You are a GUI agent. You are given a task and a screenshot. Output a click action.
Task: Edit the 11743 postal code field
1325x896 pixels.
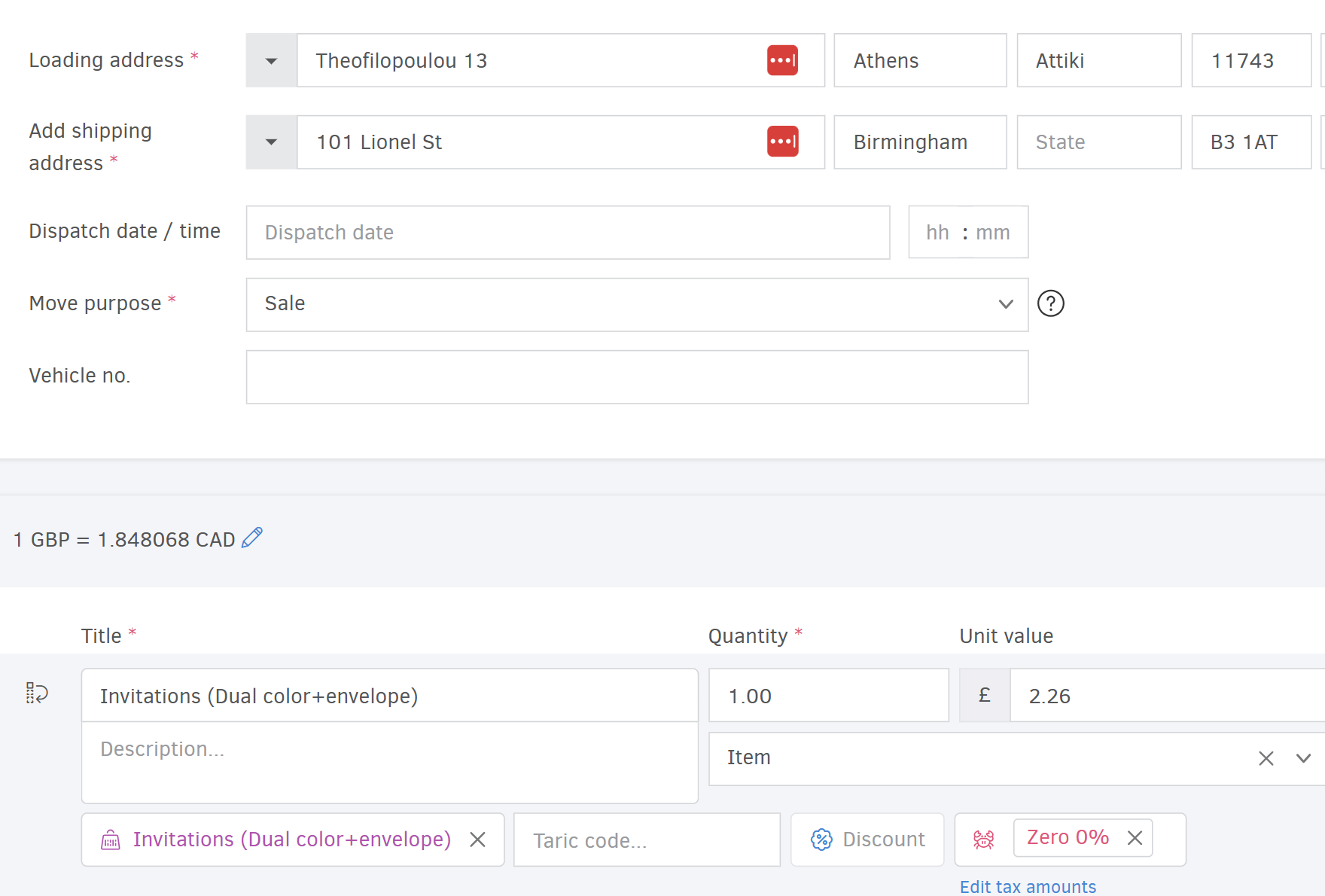point(1251,60)
